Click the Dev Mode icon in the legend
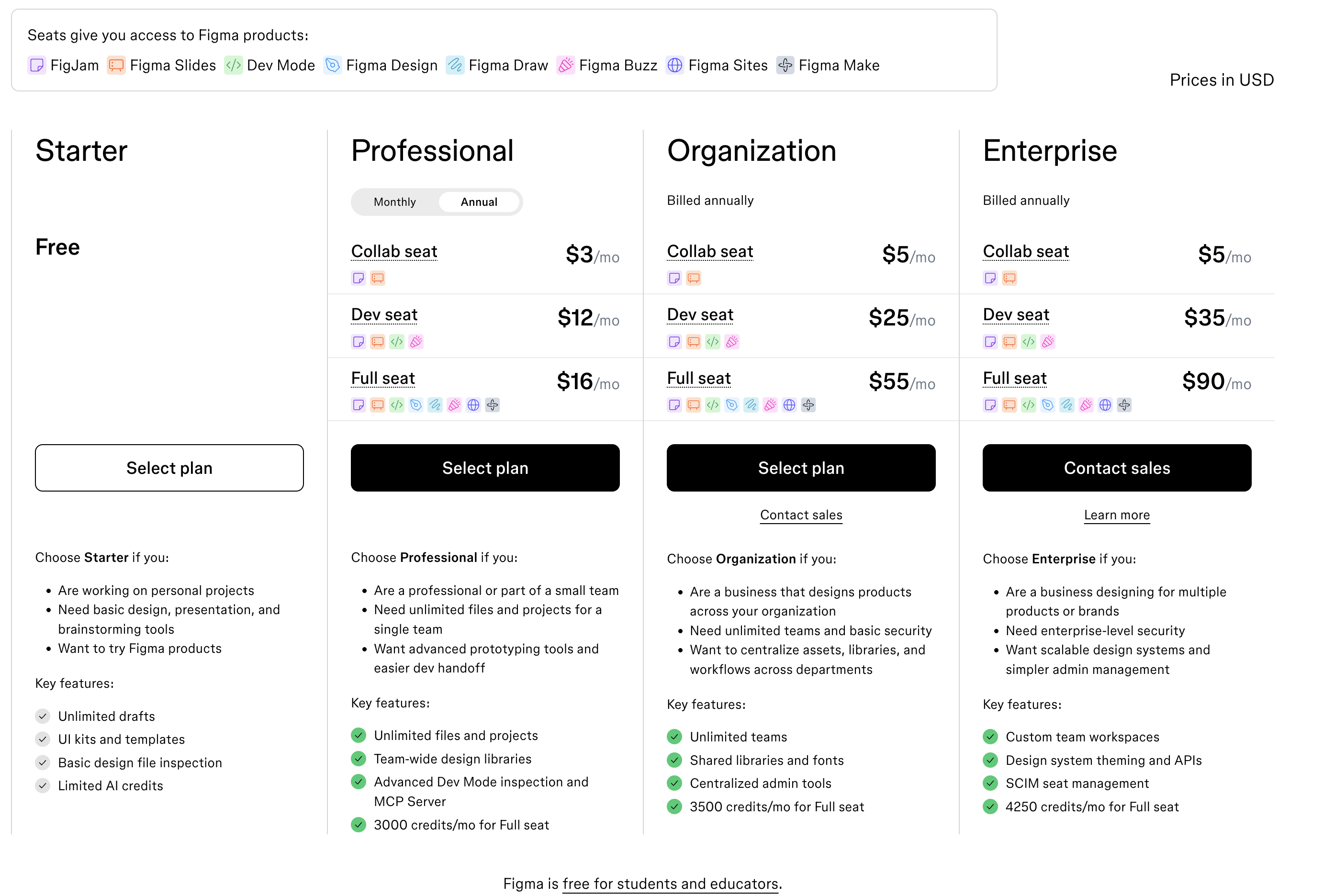The height and width of the screenshot is (896, 1324). 233,66
